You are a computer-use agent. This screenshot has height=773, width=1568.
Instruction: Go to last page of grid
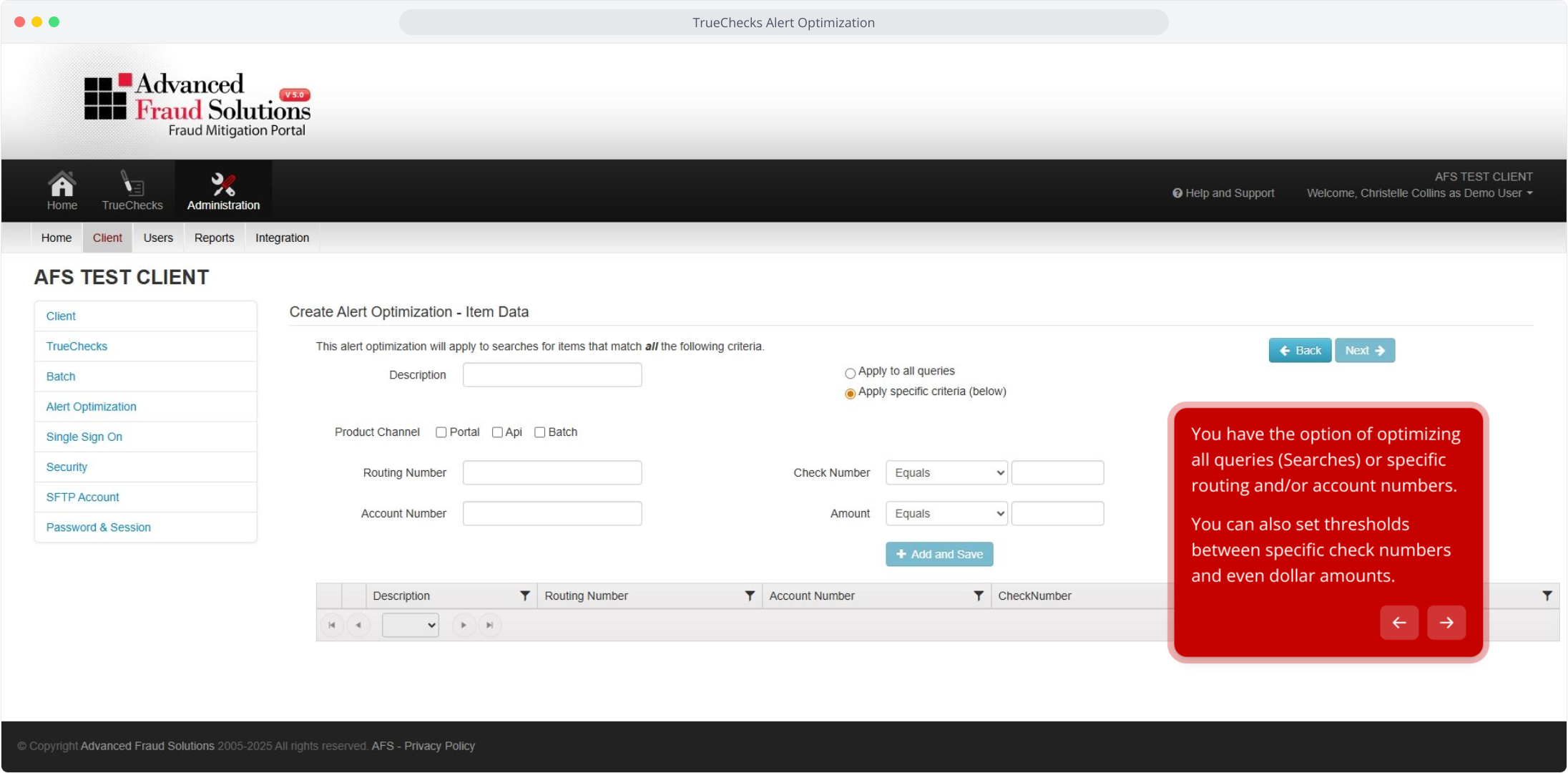pos(490,625)
